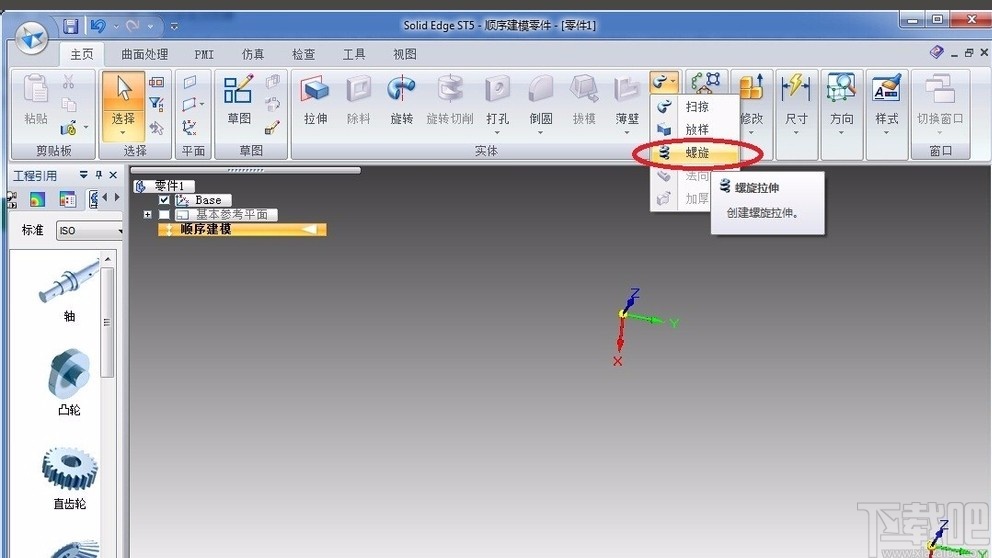The width and height of the screenshot is (992, 558).
Task: Click the 除料 (Cut) tool
Action: (x=359, y=100)
